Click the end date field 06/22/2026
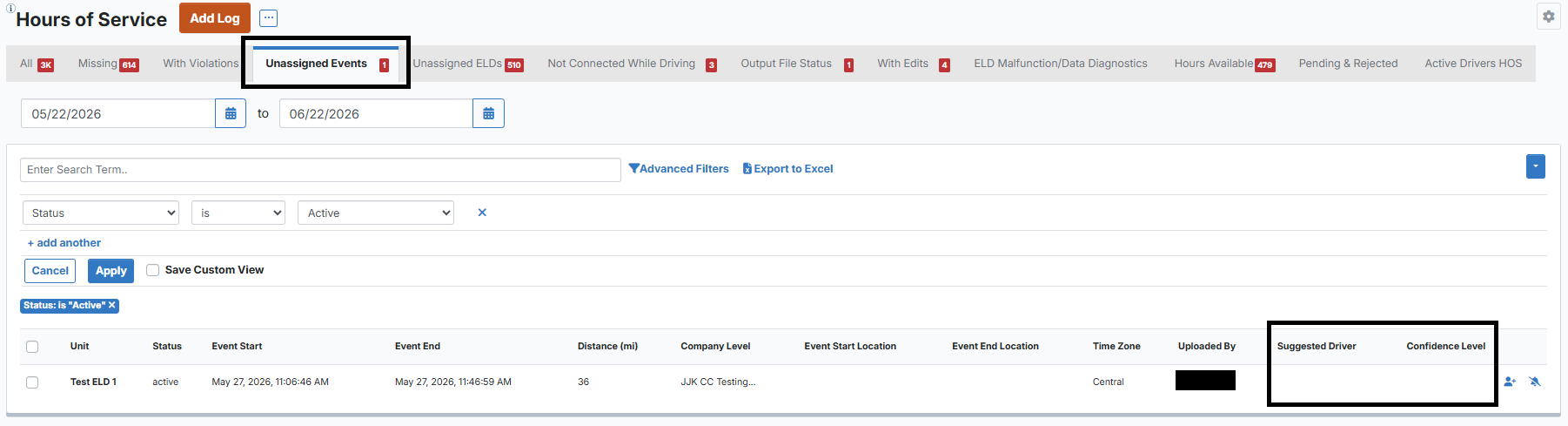 coord(376,113)
